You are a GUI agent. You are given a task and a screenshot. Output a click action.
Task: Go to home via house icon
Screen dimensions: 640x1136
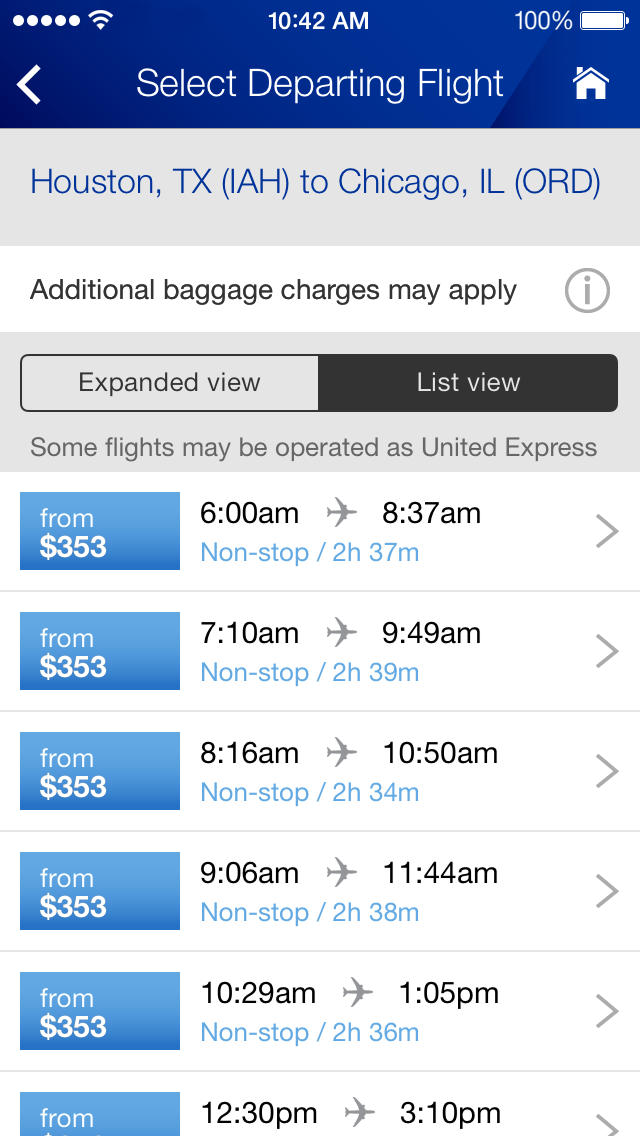click(590, 84)
